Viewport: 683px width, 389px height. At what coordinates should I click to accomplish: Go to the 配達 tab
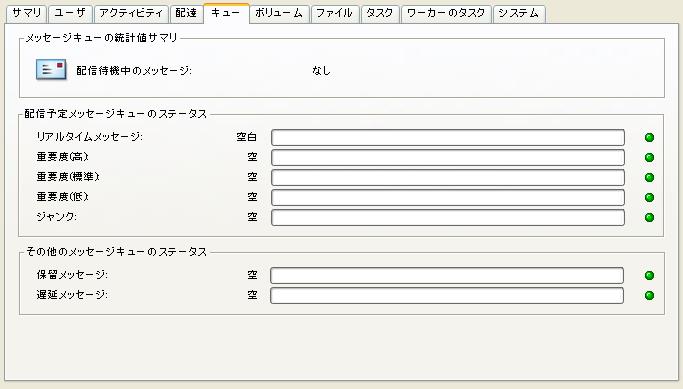click(186, 14)
